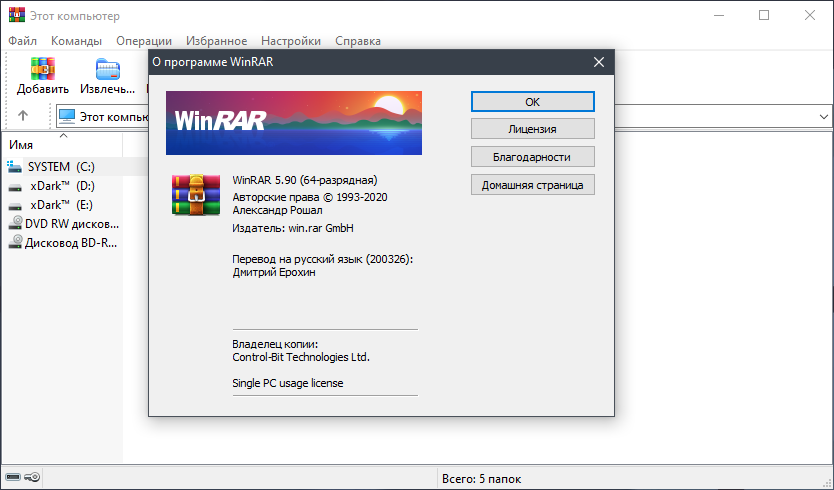Open the Операции menu
The height and width of the screenshot is (490, 834).
pos(144,41)
